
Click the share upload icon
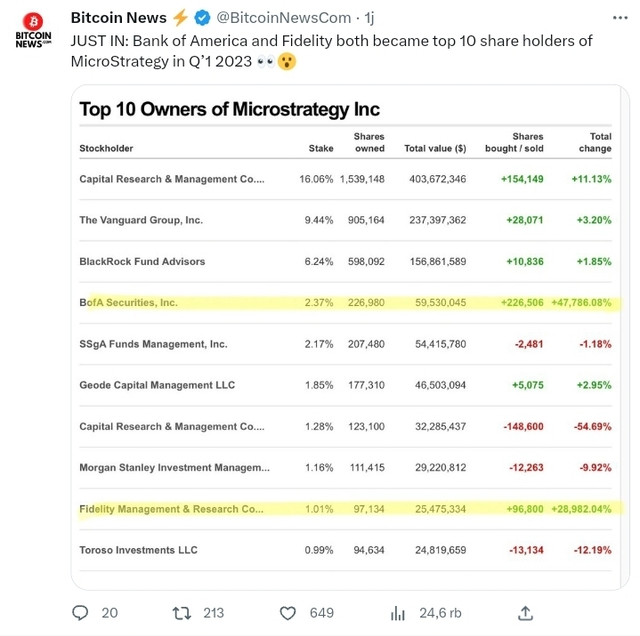click(x=525, y=613)
